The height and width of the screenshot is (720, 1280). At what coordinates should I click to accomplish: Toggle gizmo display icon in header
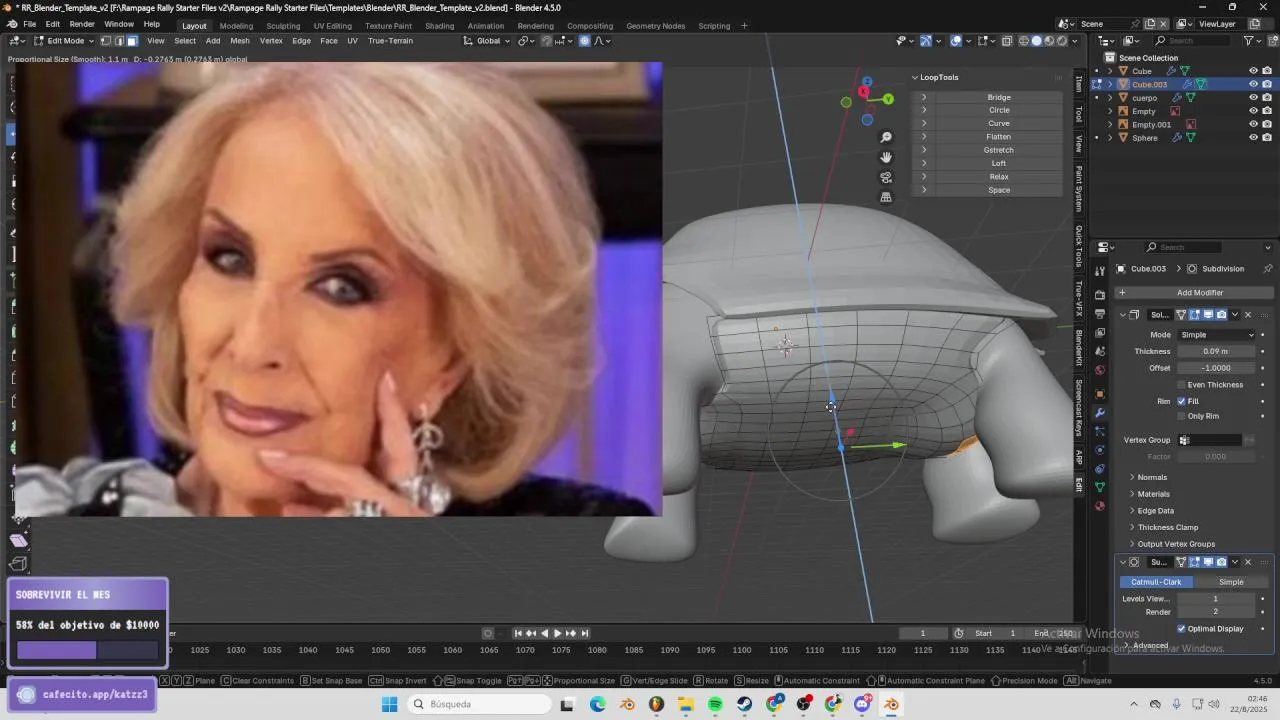click(x=926, y=41)
